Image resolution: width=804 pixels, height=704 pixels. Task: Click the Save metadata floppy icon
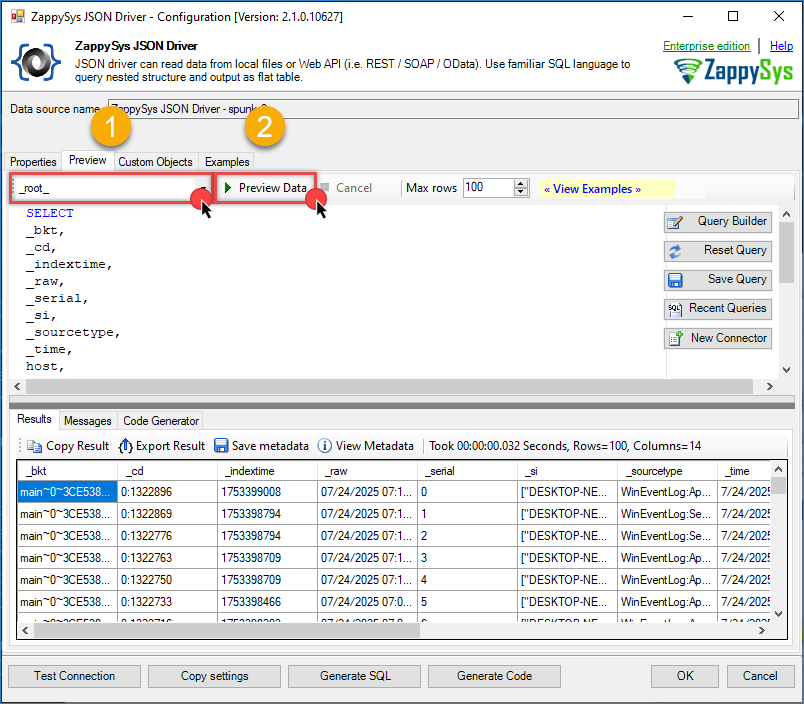click(221, 446)
